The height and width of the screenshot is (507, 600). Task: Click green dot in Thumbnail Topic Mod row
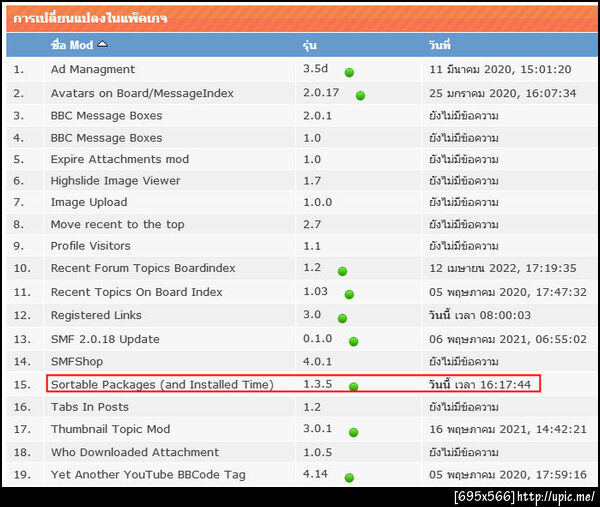coord(353,432)
